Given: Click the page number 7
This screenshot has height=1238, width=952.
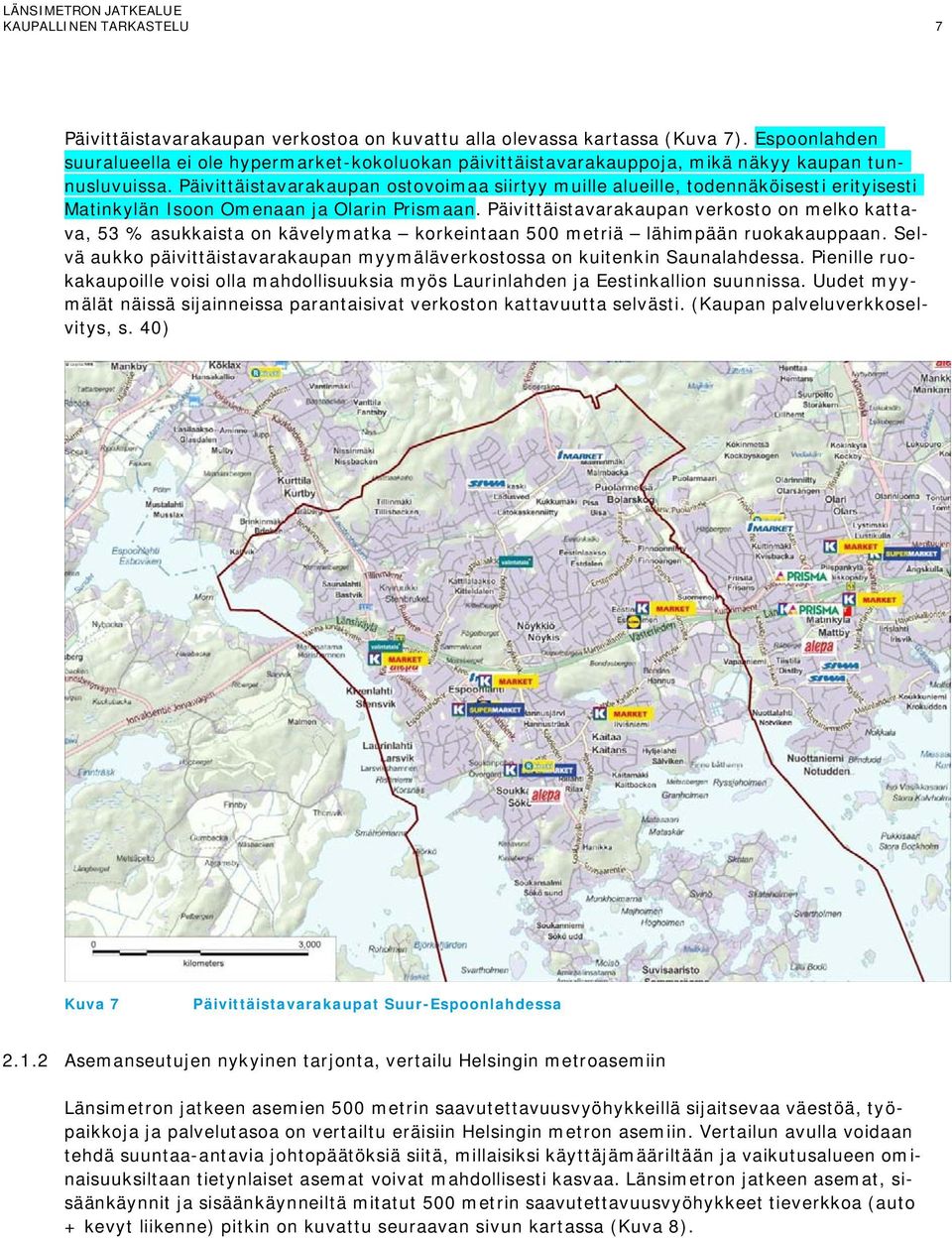Looking at the screenshot, I should tap(938, 27).
